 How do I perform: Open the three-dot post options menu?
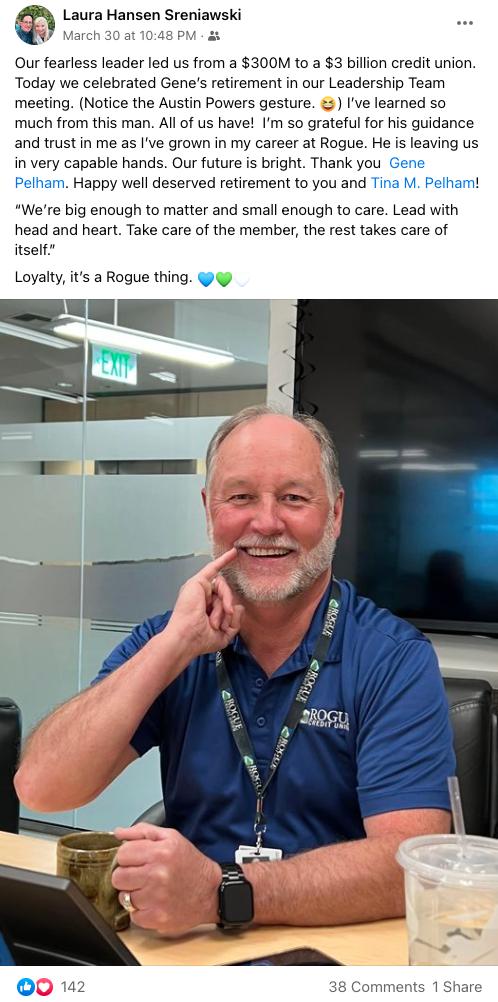point(465,23)
